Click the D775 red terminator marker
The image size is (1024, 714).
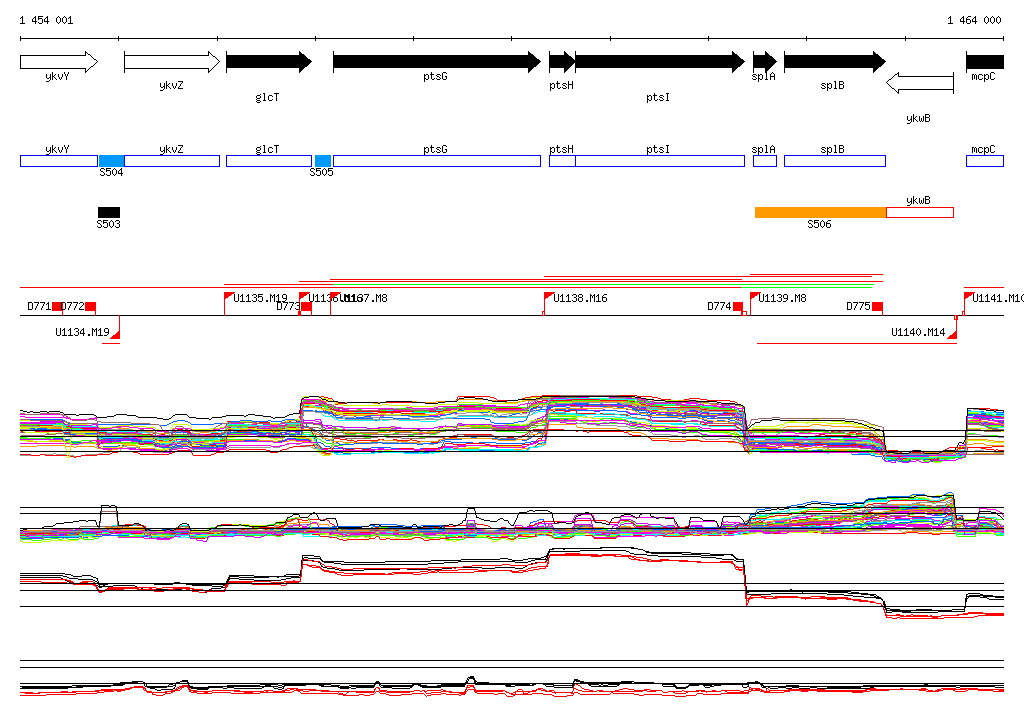click(x=877, y=306)
